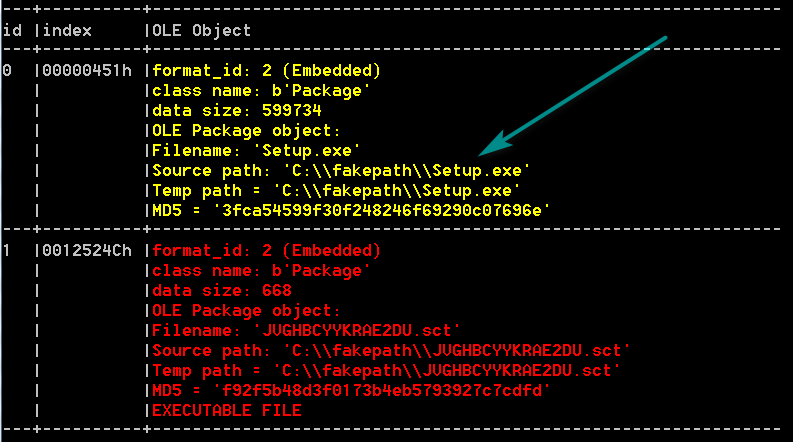The height and width of the screenshot is (442, 793).
Task: Click the Source path for Setup.exe
Action: coord(340,170)
